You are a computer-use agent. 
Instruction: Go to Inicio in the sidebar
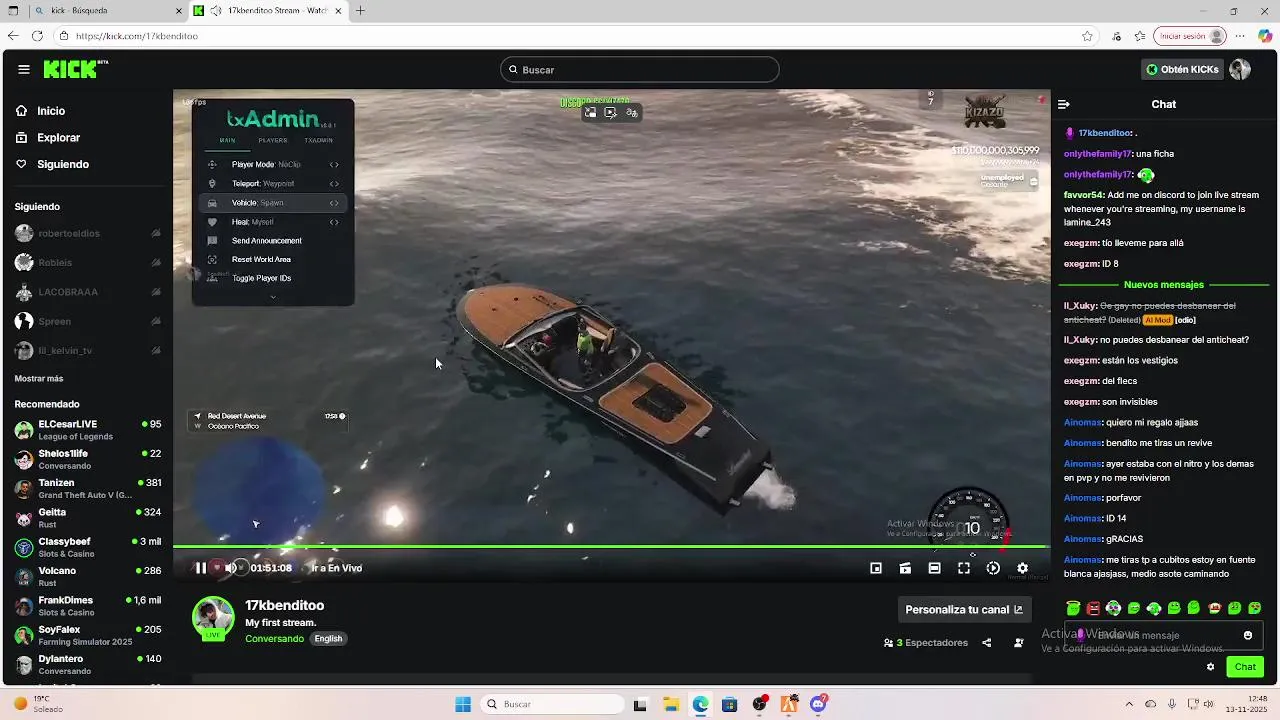pyautogui.click(x=51, y=111)
